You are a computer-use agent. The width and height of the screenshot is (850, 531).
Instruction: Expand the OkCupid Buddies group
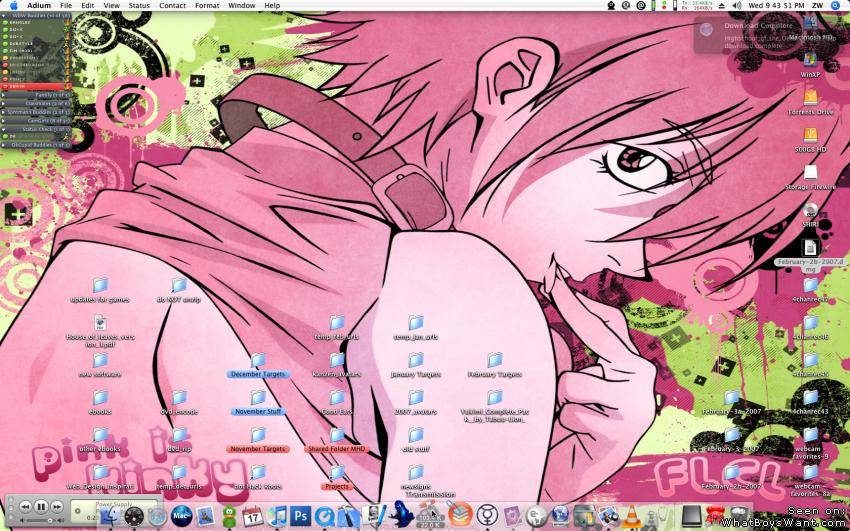(x=4, y=145)
